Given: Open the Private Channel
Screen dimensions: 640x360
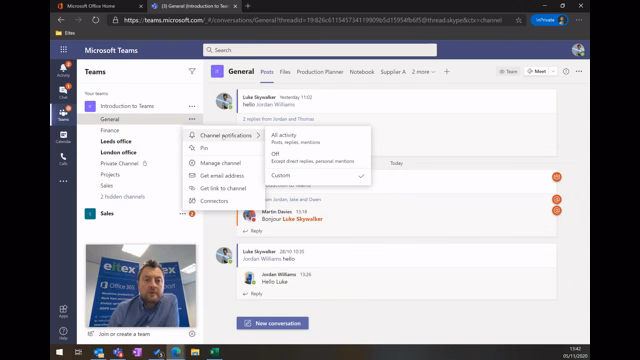Looking at the screenshot, I should (119, 163).
